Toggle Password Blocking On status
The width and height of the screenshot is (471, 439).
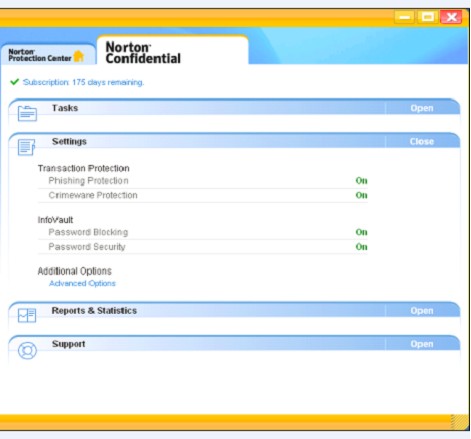point(361,232)
